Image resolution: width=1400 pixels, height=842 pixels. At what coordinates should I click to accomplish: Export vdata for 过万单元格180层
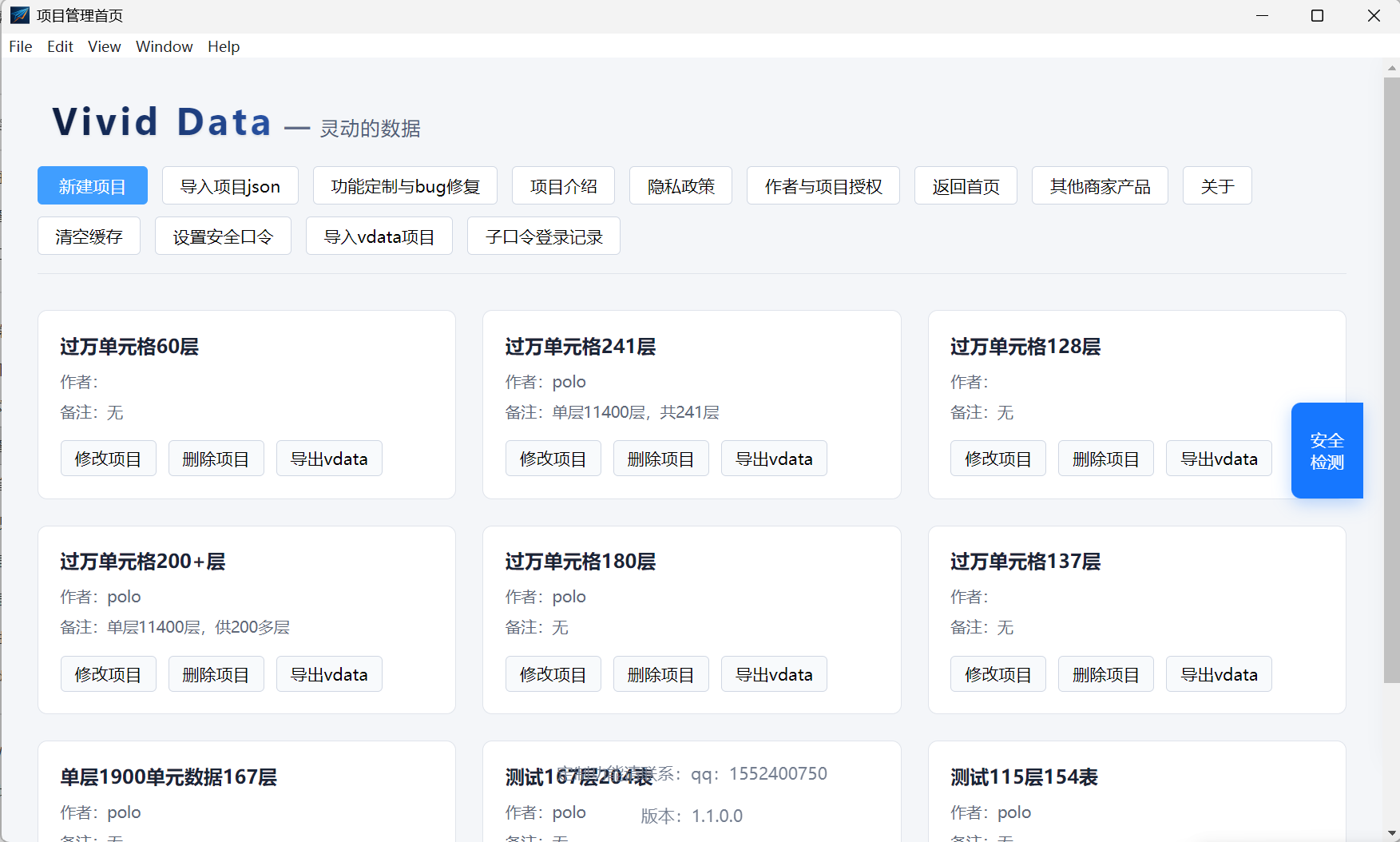click(774, 674)
